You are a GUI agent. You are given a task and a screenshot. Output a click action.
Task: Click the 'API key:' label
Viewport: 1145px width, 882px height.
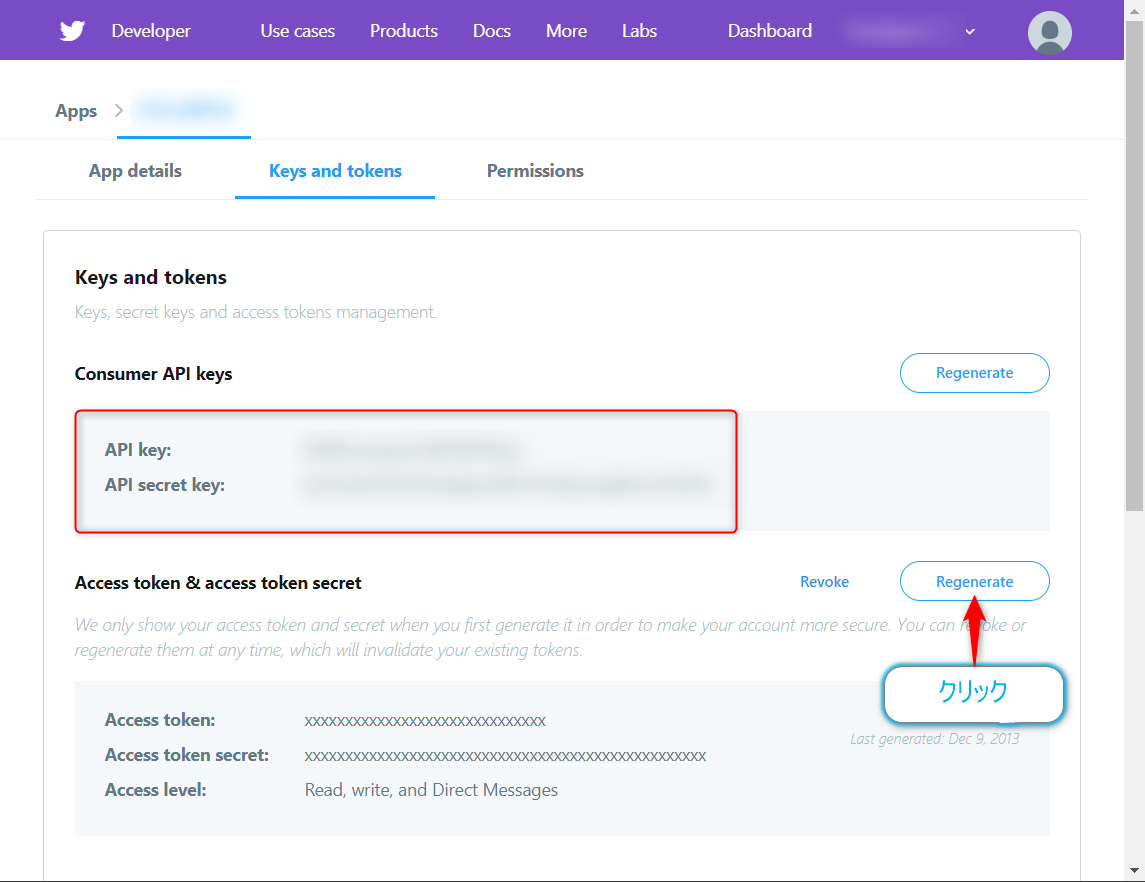tap(138, 450)
